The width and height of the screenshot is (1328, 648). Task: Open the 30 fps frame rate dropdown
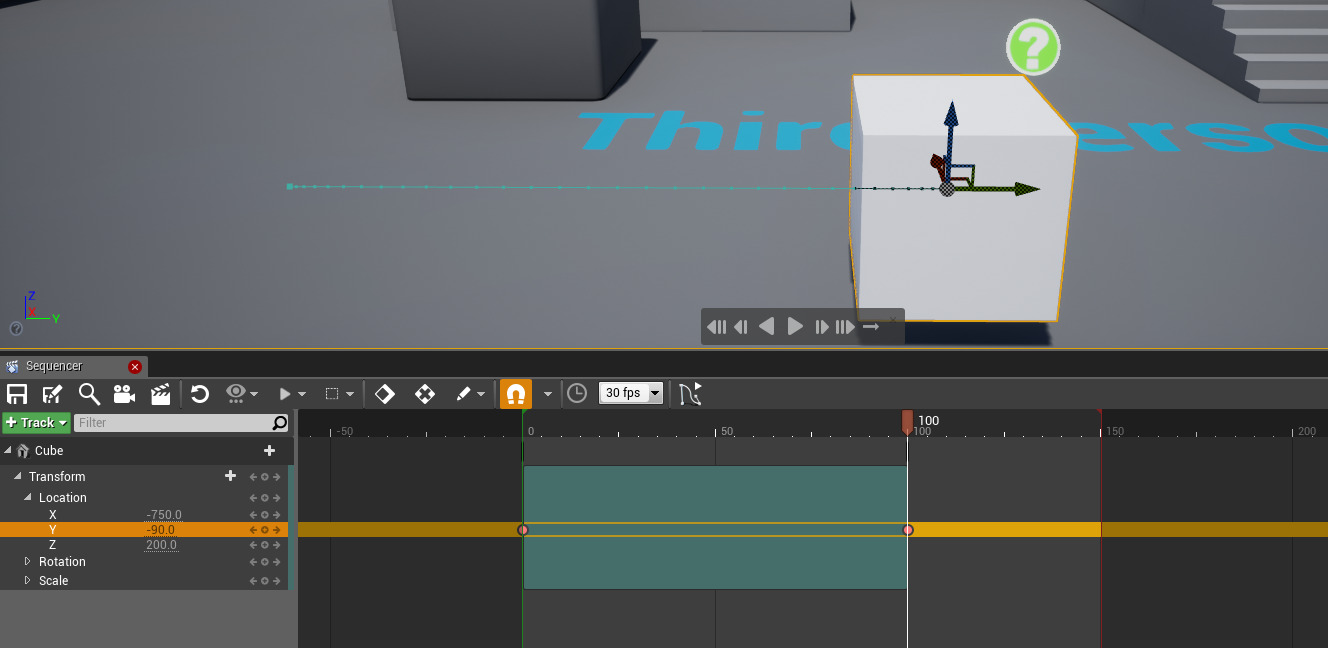[x=630, y=393]
